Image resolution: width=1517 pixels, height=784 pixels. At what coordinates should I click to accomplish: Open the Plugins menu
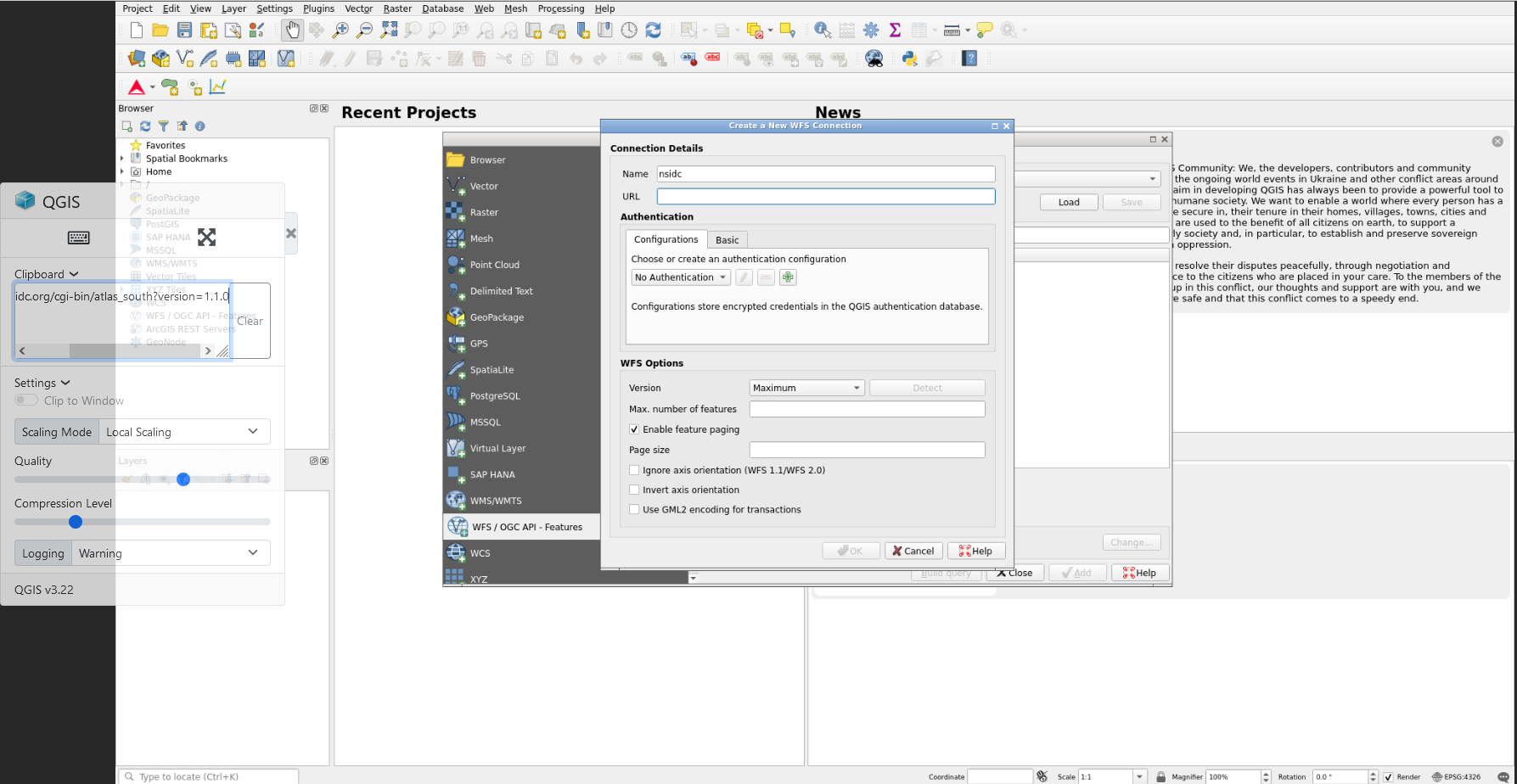(318, 8)
